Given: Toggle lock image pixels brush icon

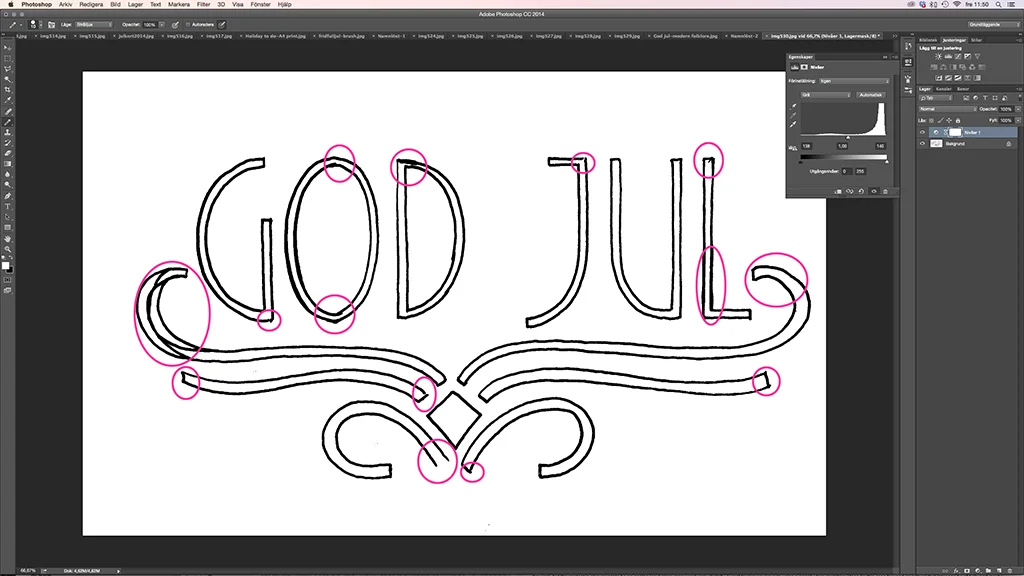Looking at the screenshot, I should 940,120.
